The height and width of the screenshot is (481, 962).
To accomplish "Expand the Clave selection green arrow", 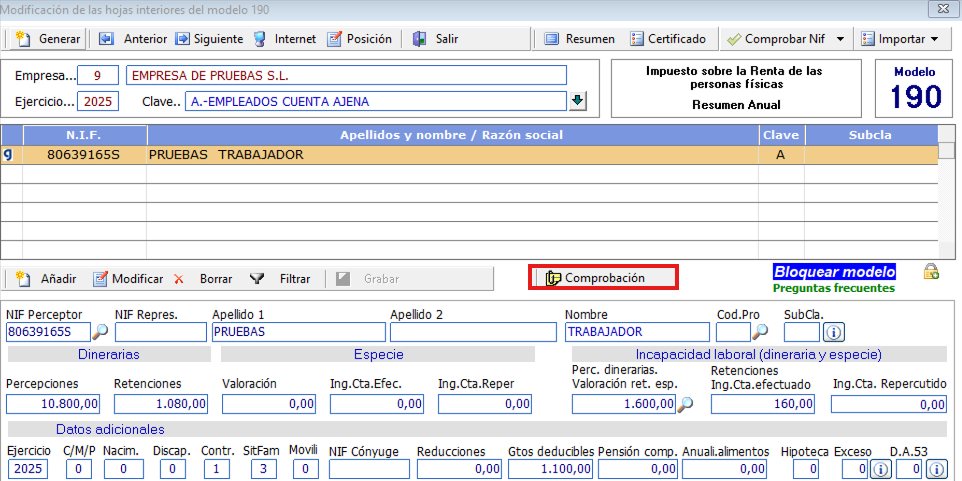I will click(x=578, y=101).
